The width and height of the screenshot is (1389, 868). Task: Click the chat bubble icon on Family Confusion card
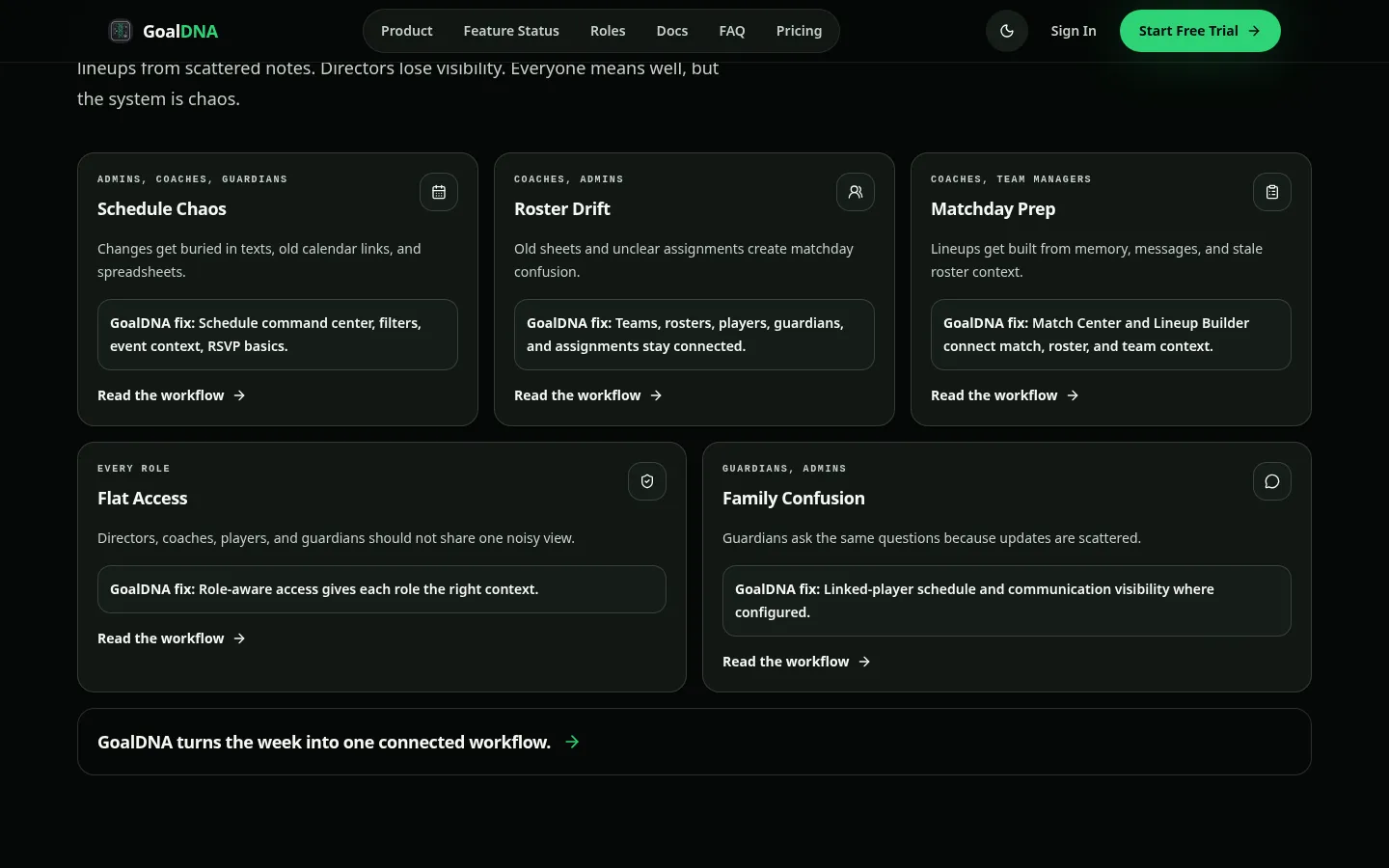coord(1272,481)
